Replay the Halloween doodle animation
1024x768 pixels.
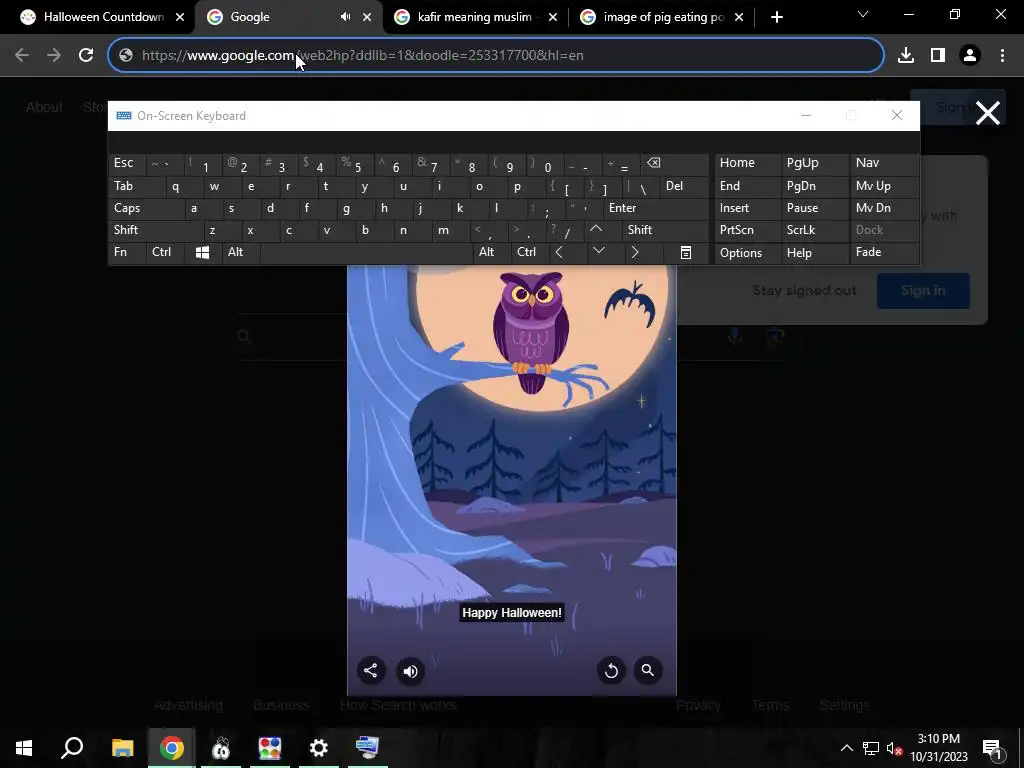pyautogui.click(x=611, y=671)
